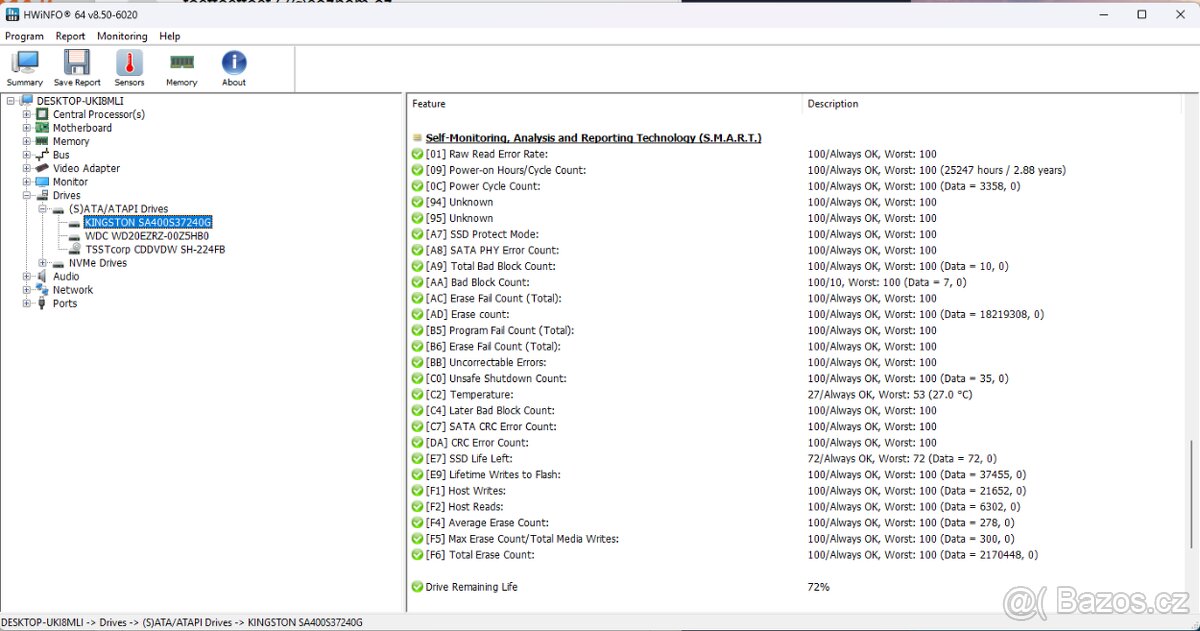Select the Network tree item
This screenshot has height=631, width=1200.
tap(73, 290)
